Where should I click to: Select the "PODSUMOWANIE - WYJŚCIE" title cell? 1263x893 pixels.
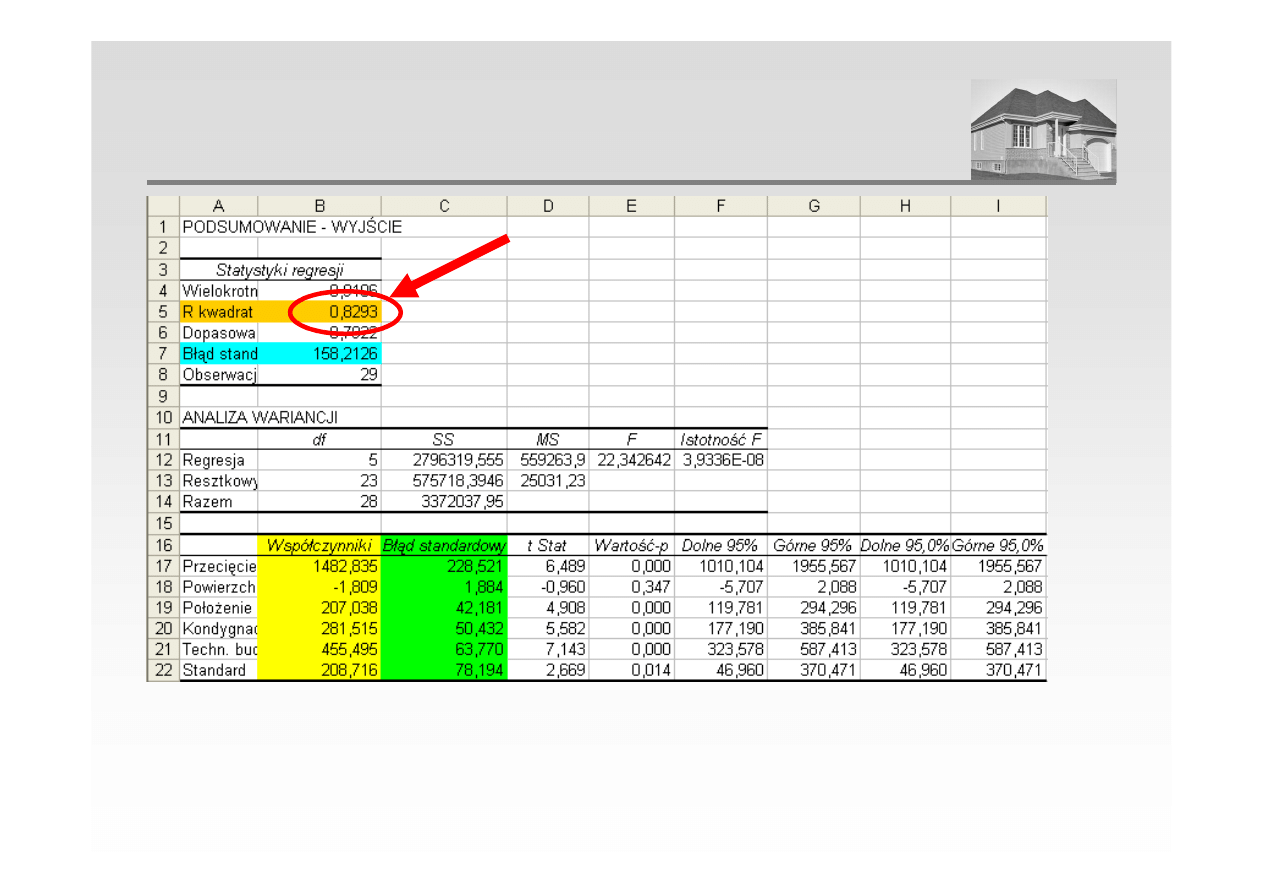point(291,227)
